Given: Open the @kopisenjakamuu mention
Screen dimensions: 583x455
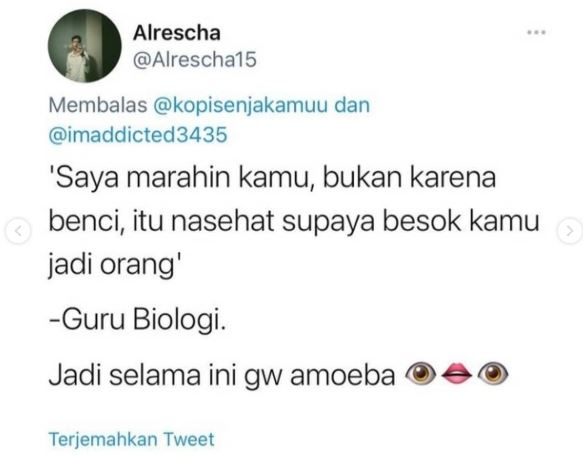Looking at the screenshot, I should coord(241,105).
